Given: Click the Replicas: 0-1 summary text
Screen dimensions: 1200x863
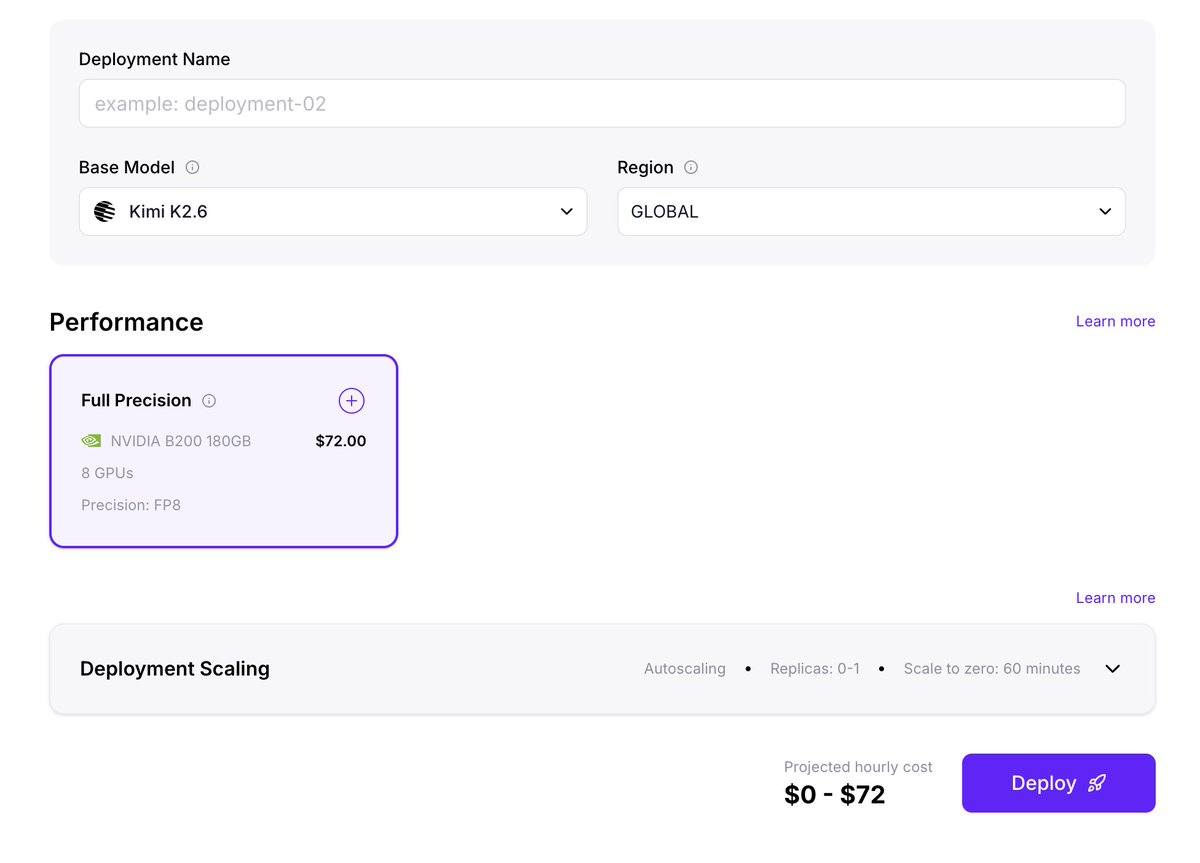Looking at the screenshot, I should point(815,669).
